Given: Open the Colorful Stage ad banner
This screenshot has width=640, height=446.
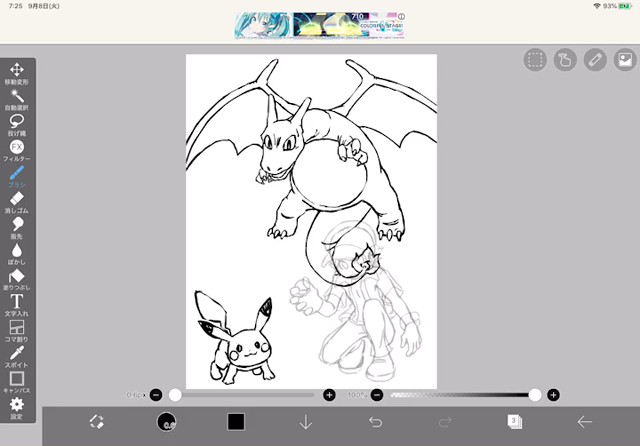Looking at the screenshot, I should [320, 25].
